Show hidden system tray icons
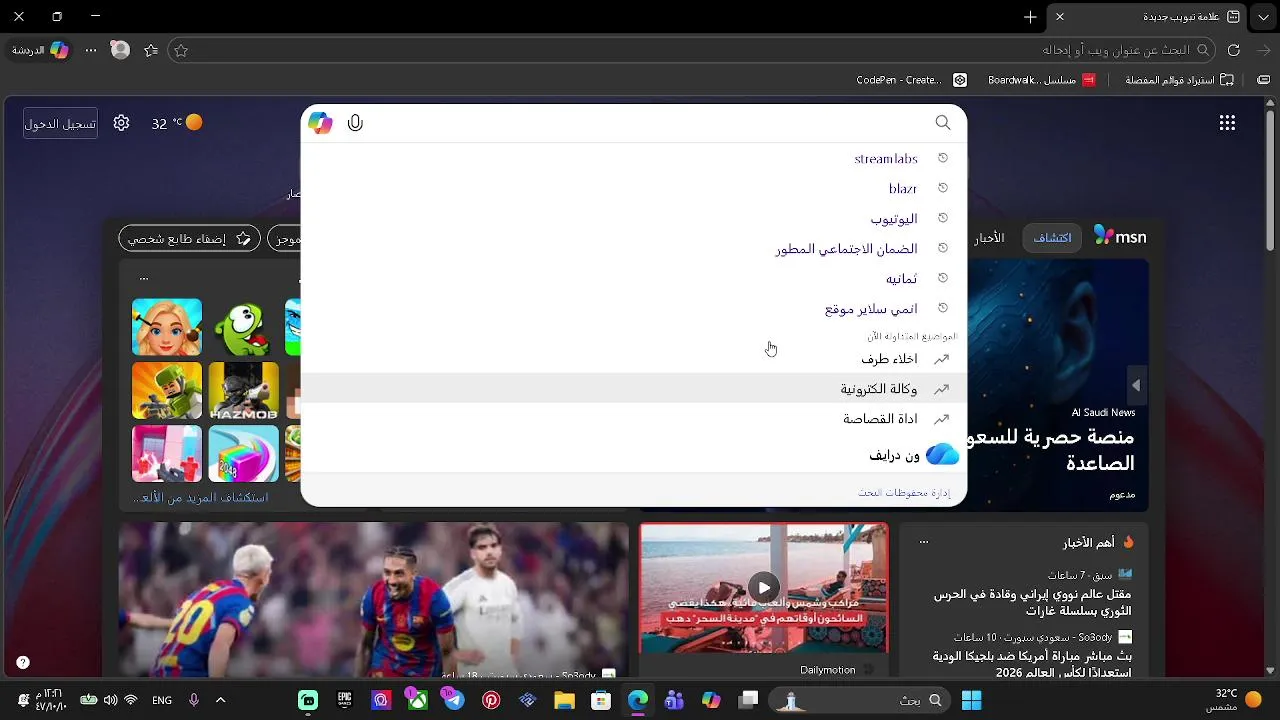Screen dimensions: 1280x720 point(220,700)
